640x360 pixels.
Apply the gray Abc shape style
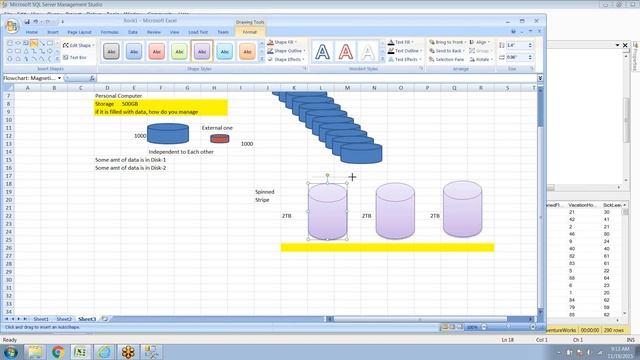[111, 52]
